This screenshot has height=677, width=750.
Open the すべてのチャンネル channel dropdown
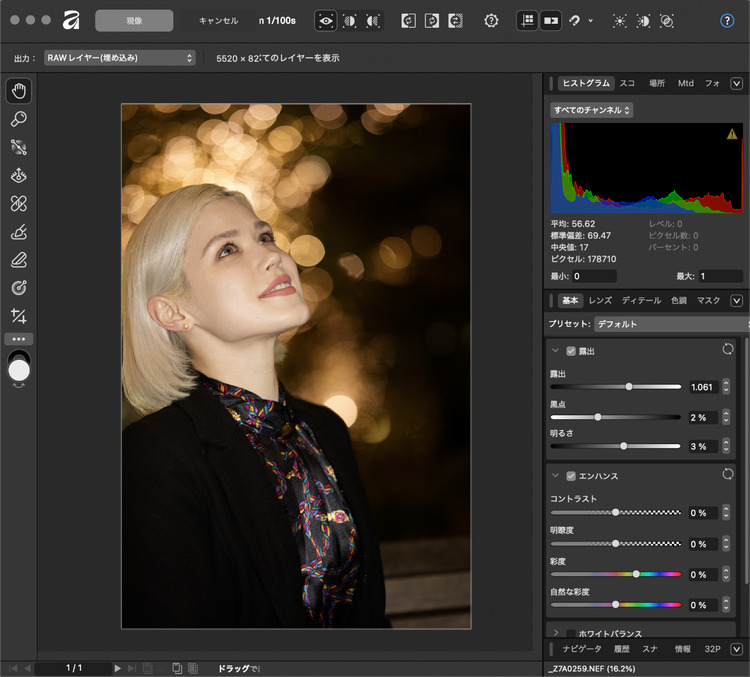click(x=591, y=110)
